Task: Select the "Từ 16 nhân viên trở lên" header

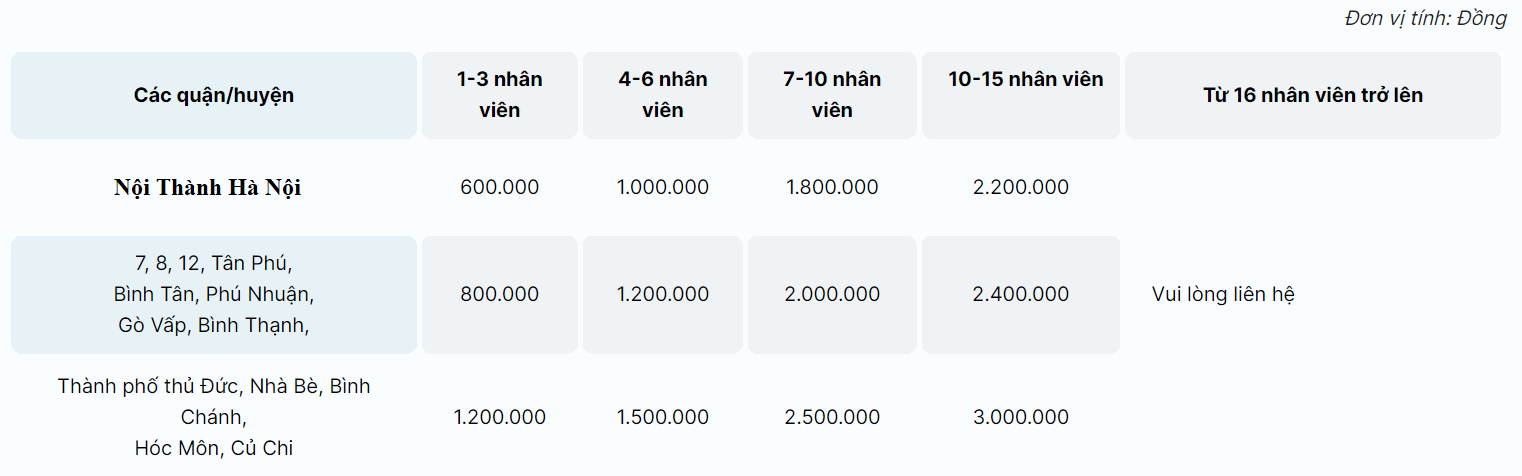Action: (1313, 95)
